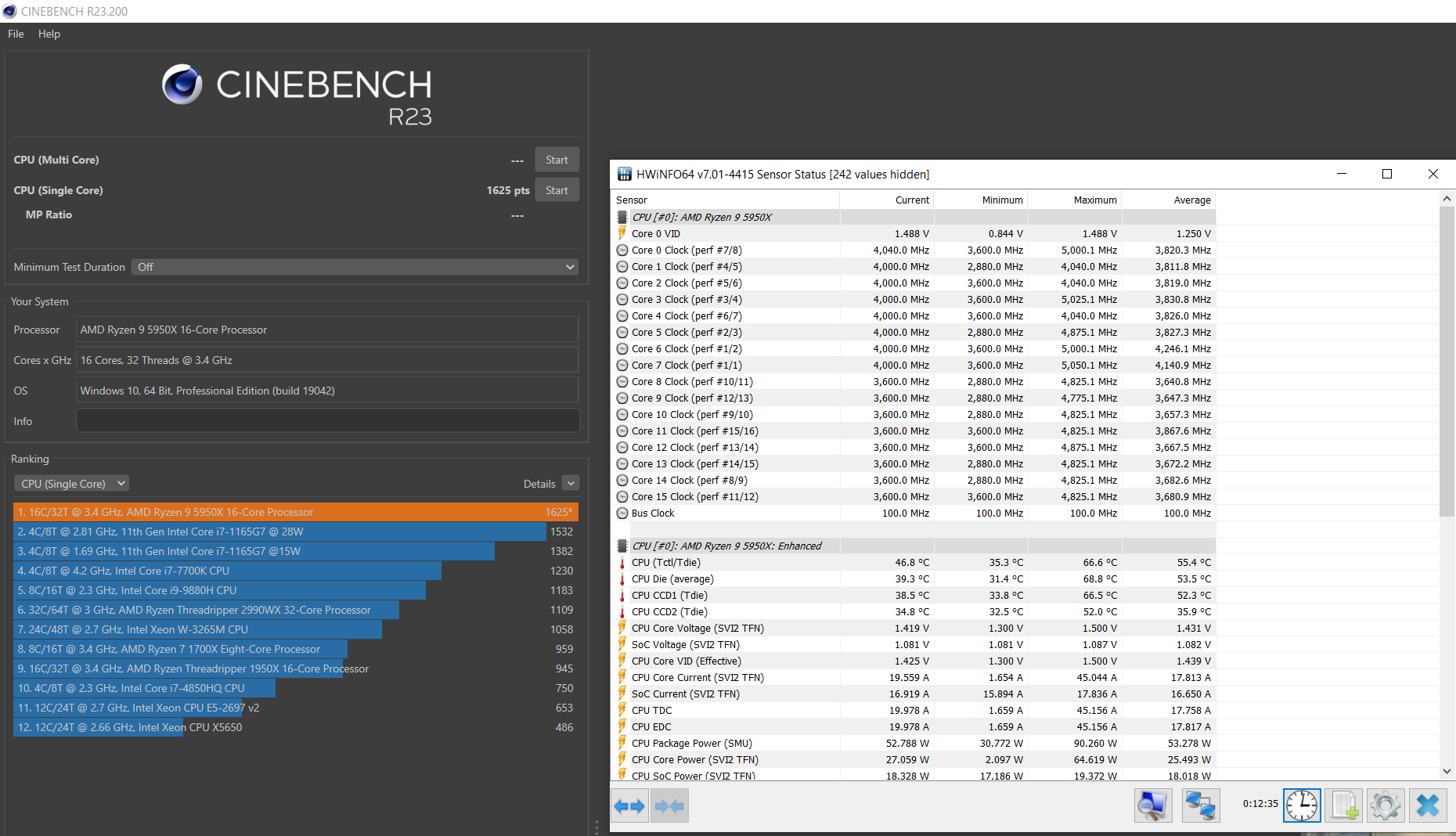This screenshot has height=836, width=1456.
Task: Select the Core 0 VID voltage bolt icon
Action: coord(622,233)
